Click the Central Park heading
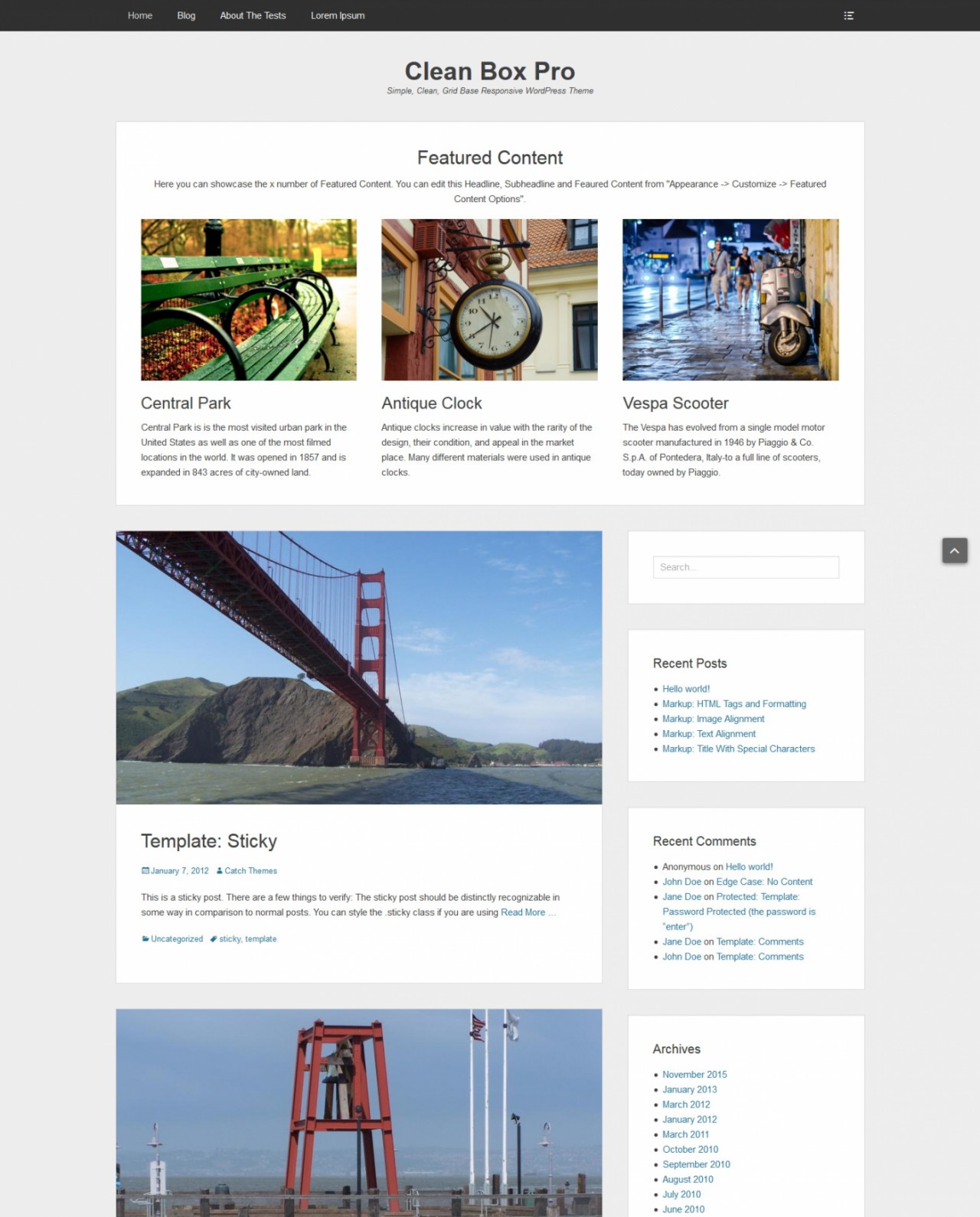980x1217 pixels. pos(186,403)
